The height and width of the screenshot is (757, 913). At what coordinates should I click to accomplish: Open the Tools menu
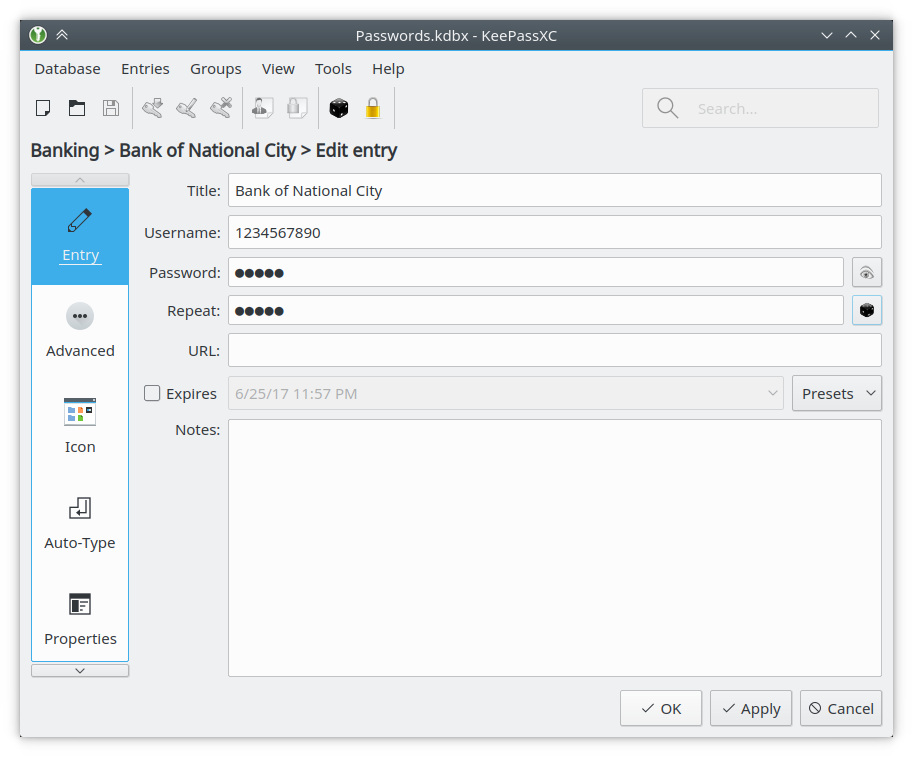click(333, 69)
